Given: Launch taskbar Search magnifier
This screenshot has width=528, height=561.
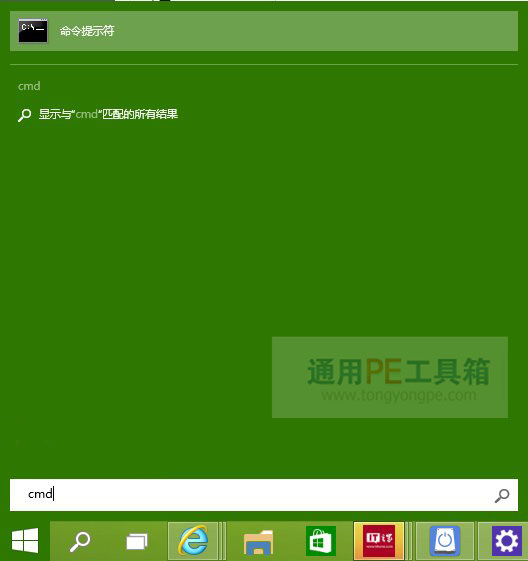Looking at the screenshot, I should pos(80,541).
